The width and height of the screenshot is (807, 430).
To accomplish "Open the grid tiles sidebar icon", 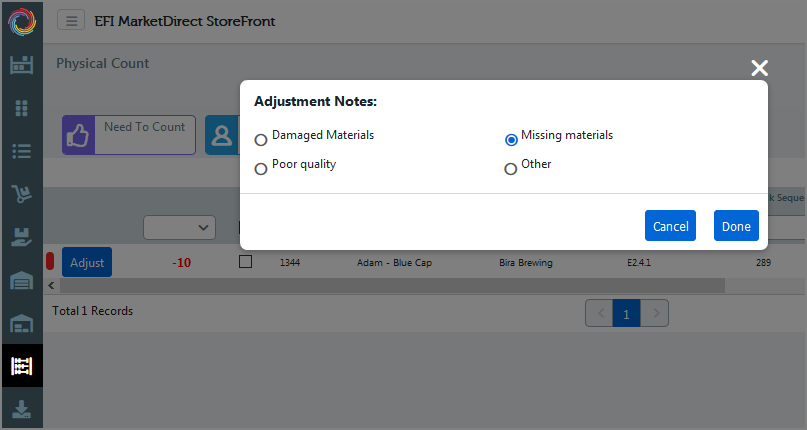I will [22, 108].
